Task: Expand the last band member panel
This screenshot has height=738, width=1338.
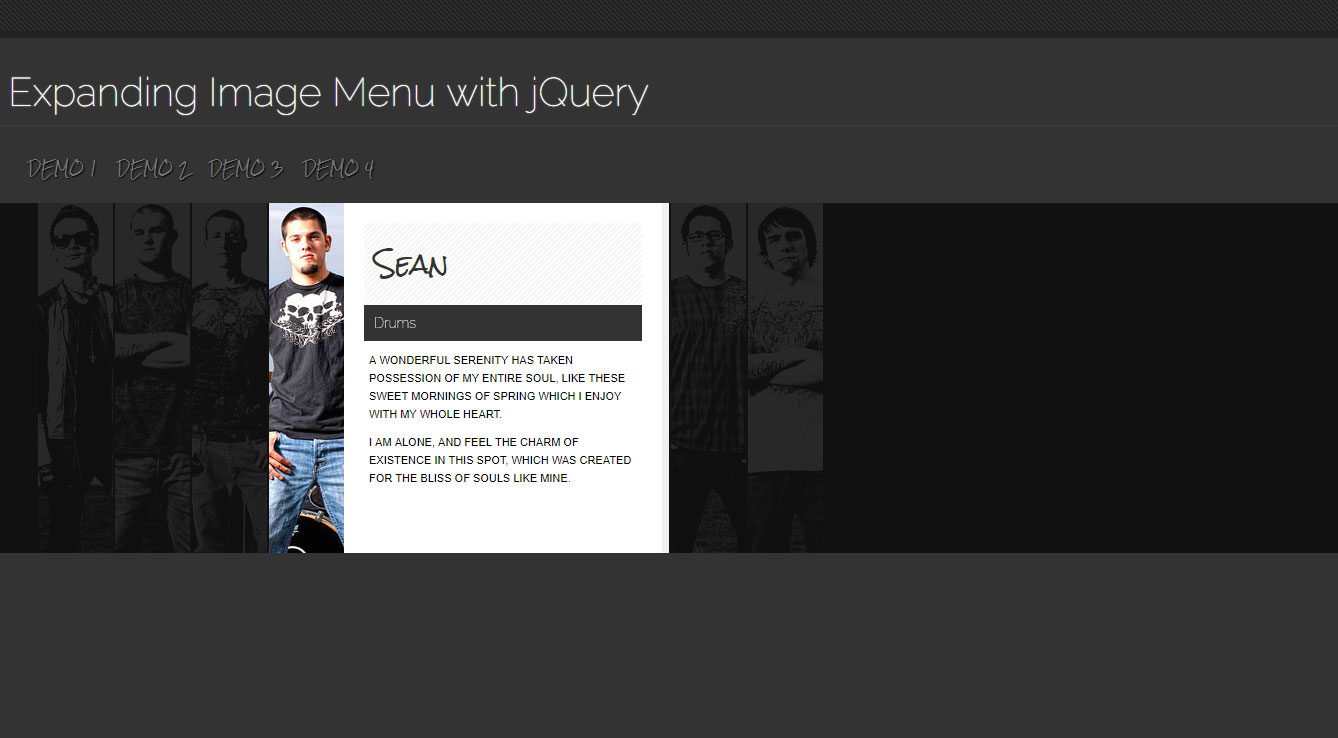Action: (785, 378)
